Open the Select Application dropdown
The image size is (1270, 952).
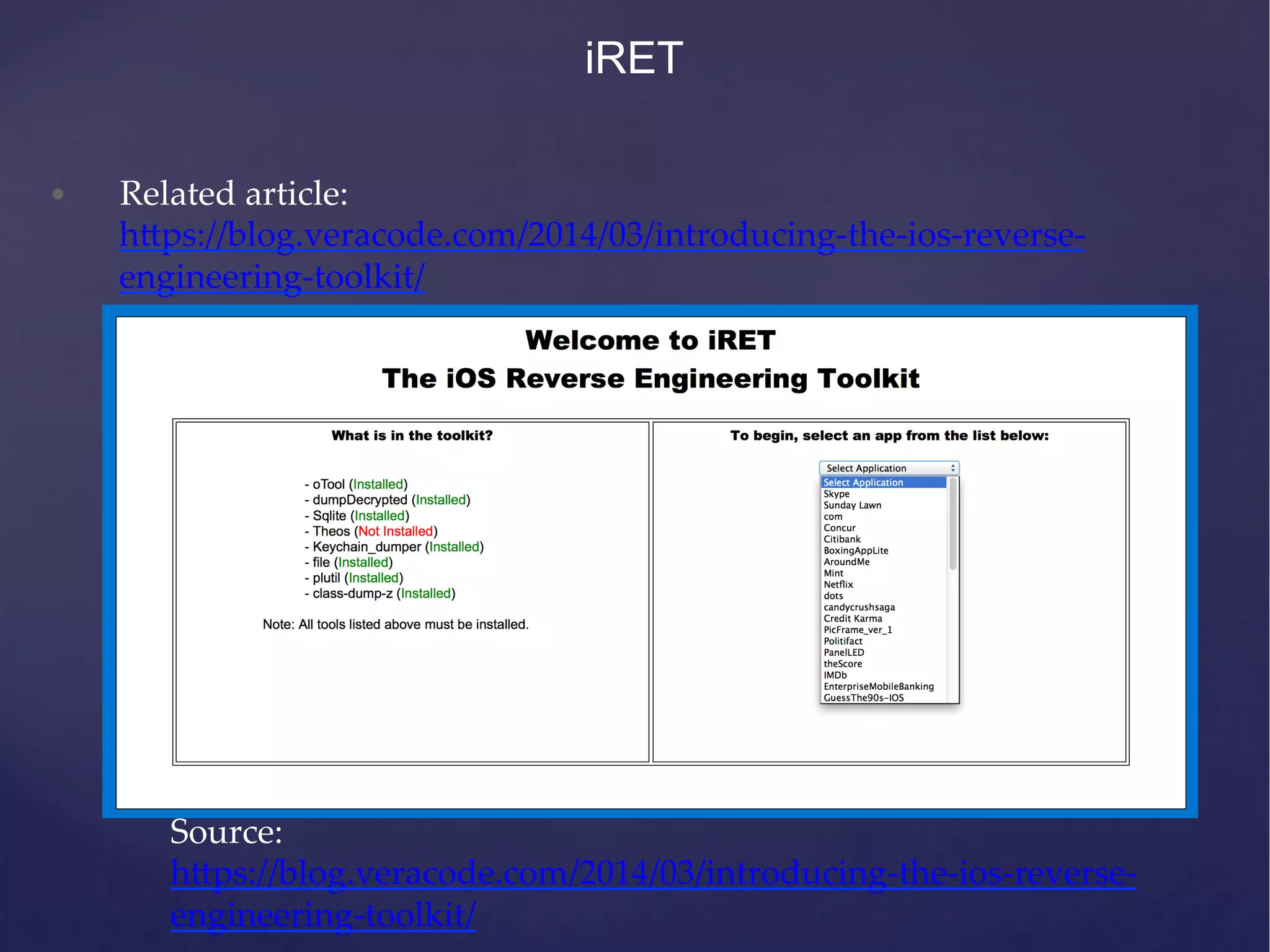tap(889, 468)
